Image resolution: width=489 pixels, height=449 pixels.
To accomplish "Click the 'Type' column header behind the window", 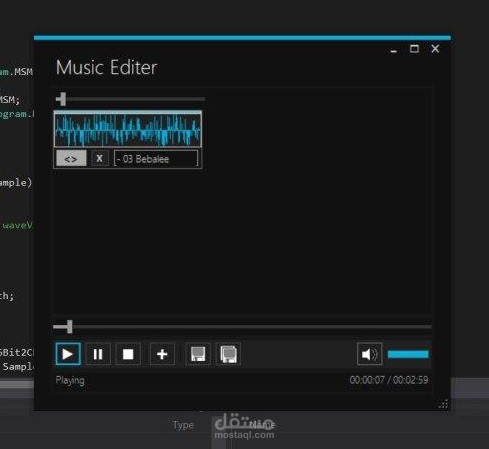I will (x=183, y=425).
